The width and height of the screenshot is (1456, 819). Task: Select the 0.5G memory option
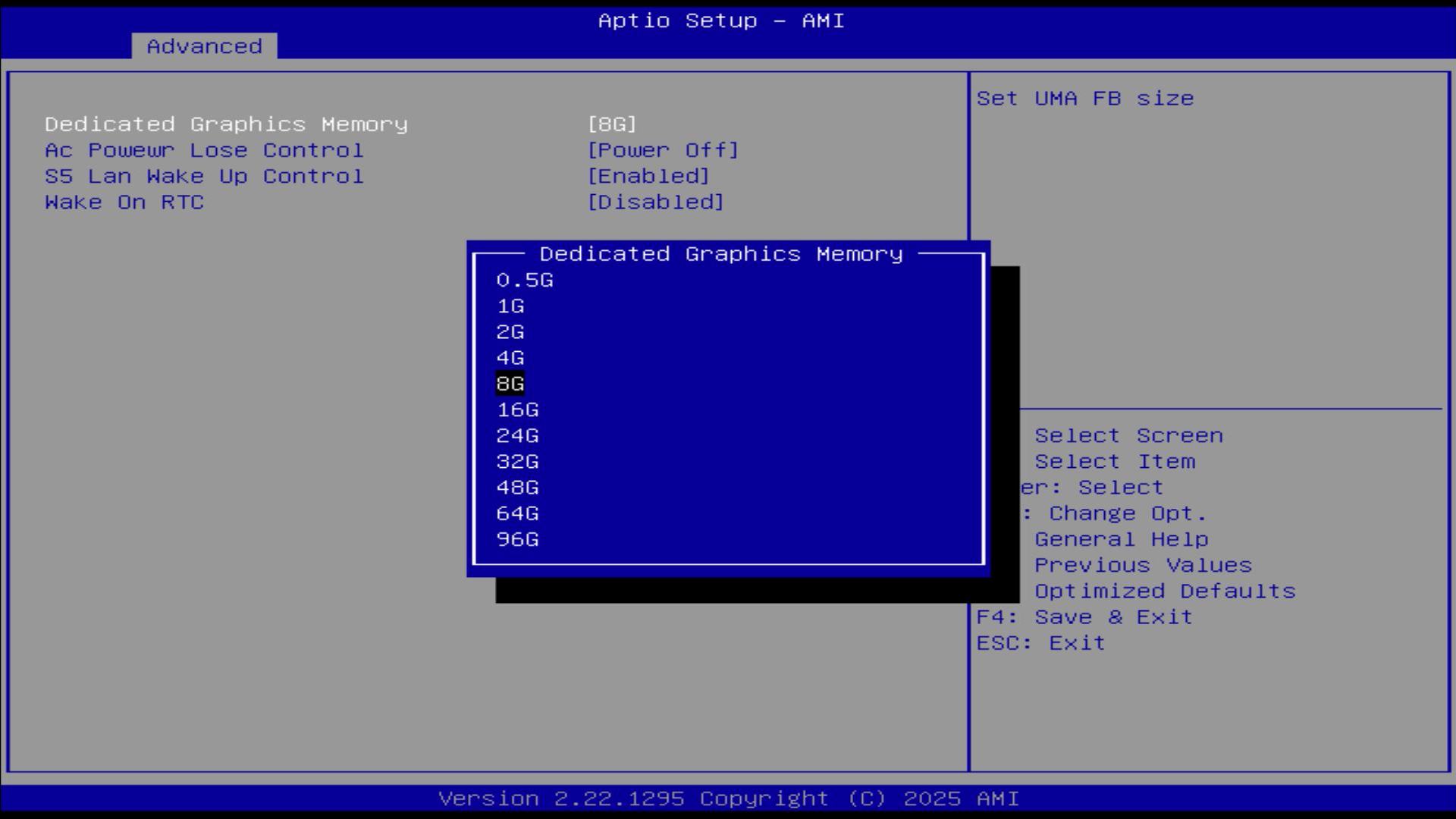coord(525,281)
